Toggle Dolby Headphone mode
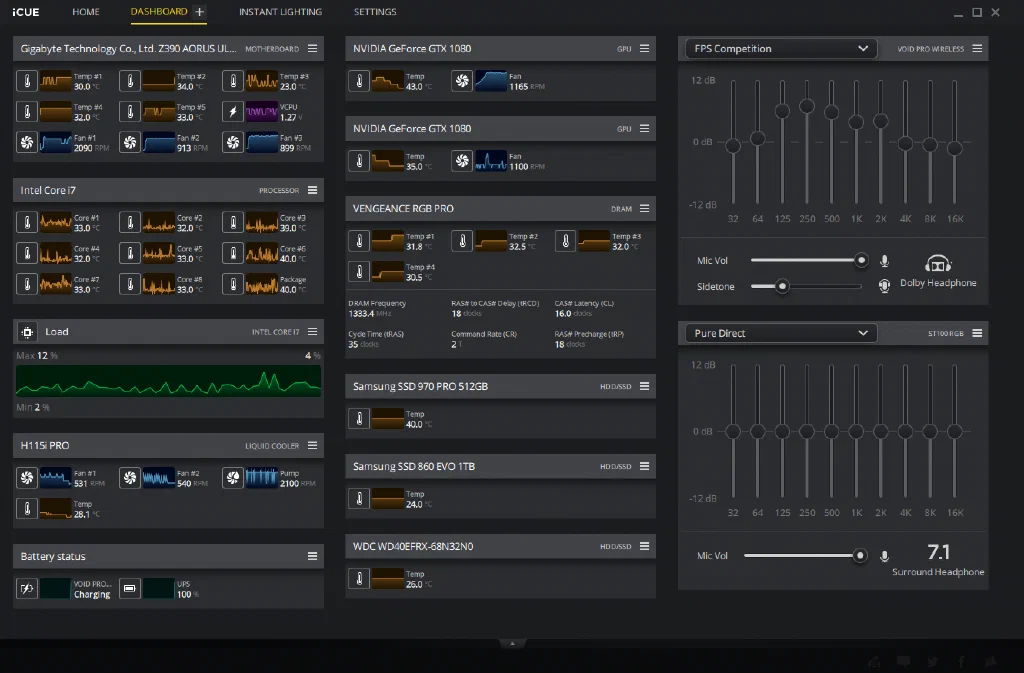The image size is (1024, 673). pos(938,270)
